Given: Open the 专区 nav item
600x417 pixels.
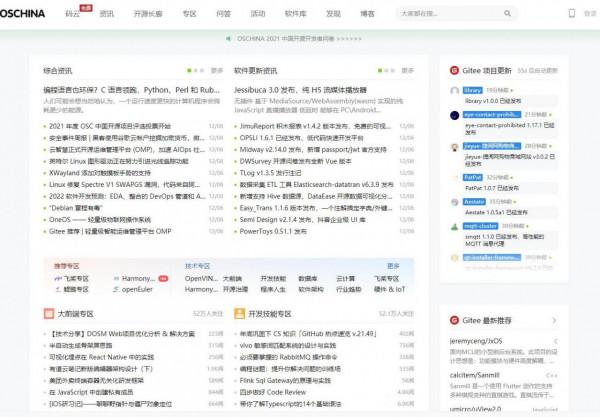Looking at the screenshot, I should tap(189, 14).
